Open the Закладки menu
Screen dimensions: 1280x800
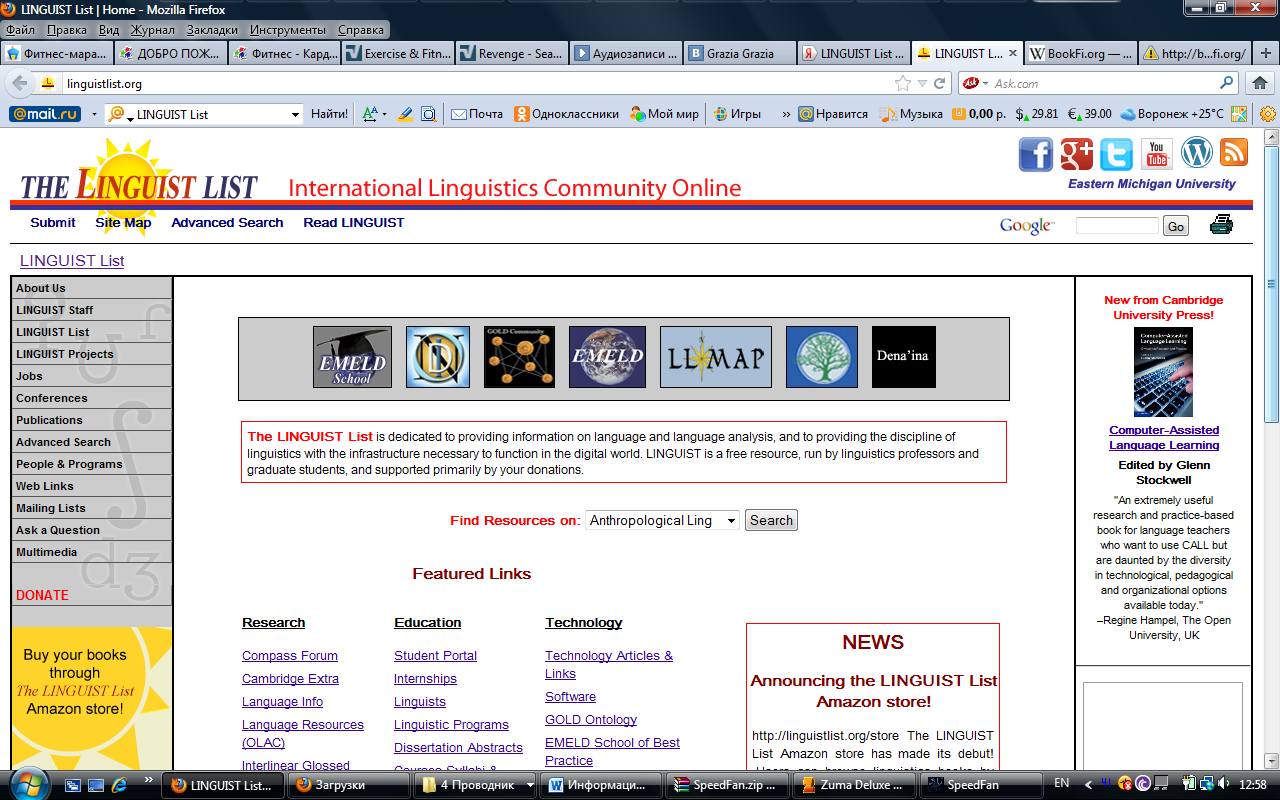(x=212, y=30)
